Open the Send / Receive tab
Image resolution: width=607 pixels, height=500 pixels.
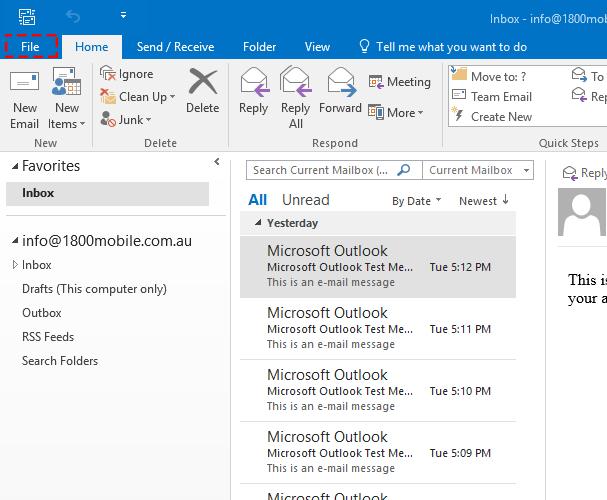(175, 47)
